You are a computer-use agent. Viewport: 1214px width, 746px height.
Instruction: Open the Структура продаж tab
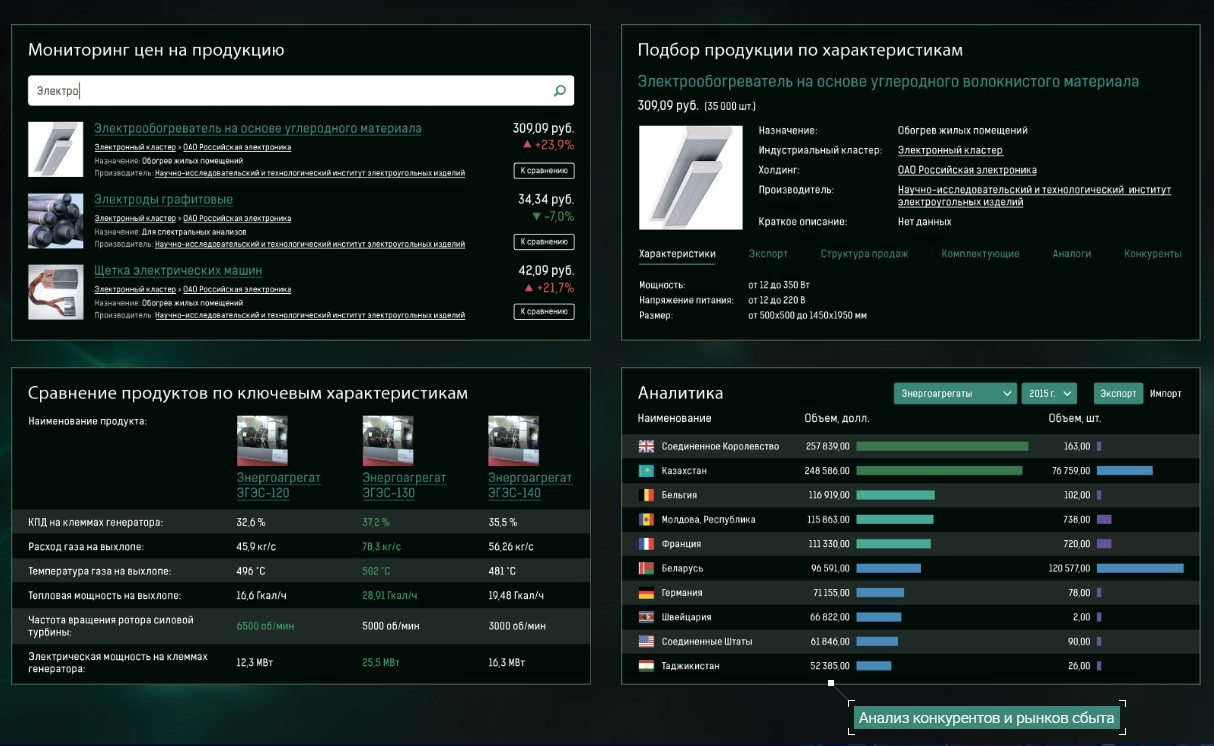pos(864,254)
